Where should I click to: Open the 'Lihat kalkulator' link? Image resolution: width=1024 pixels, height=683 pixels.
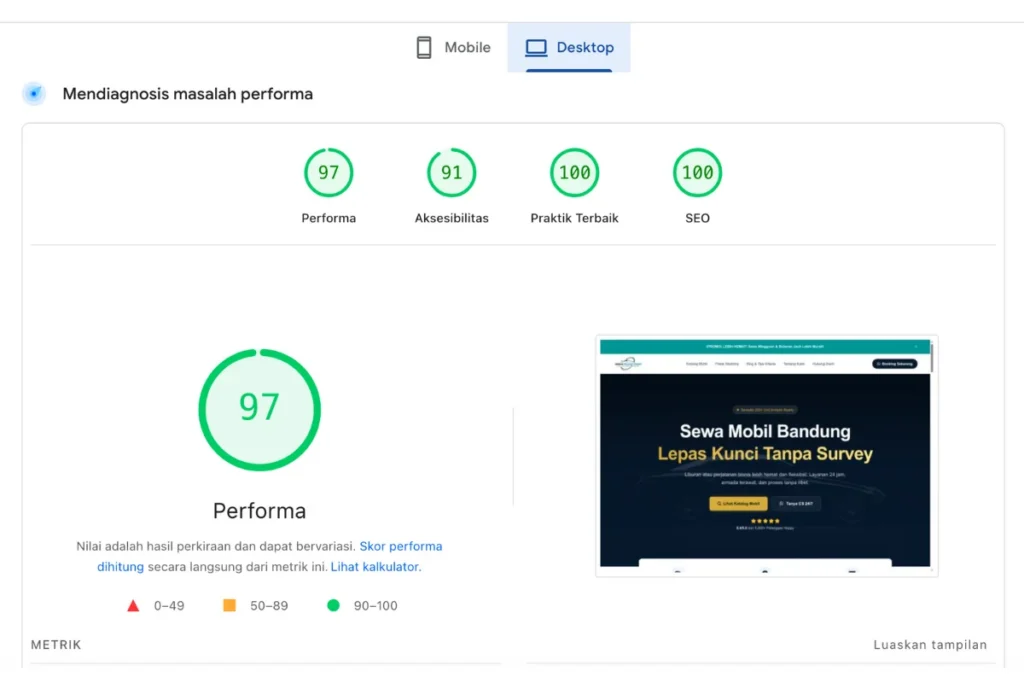[375, 567]
